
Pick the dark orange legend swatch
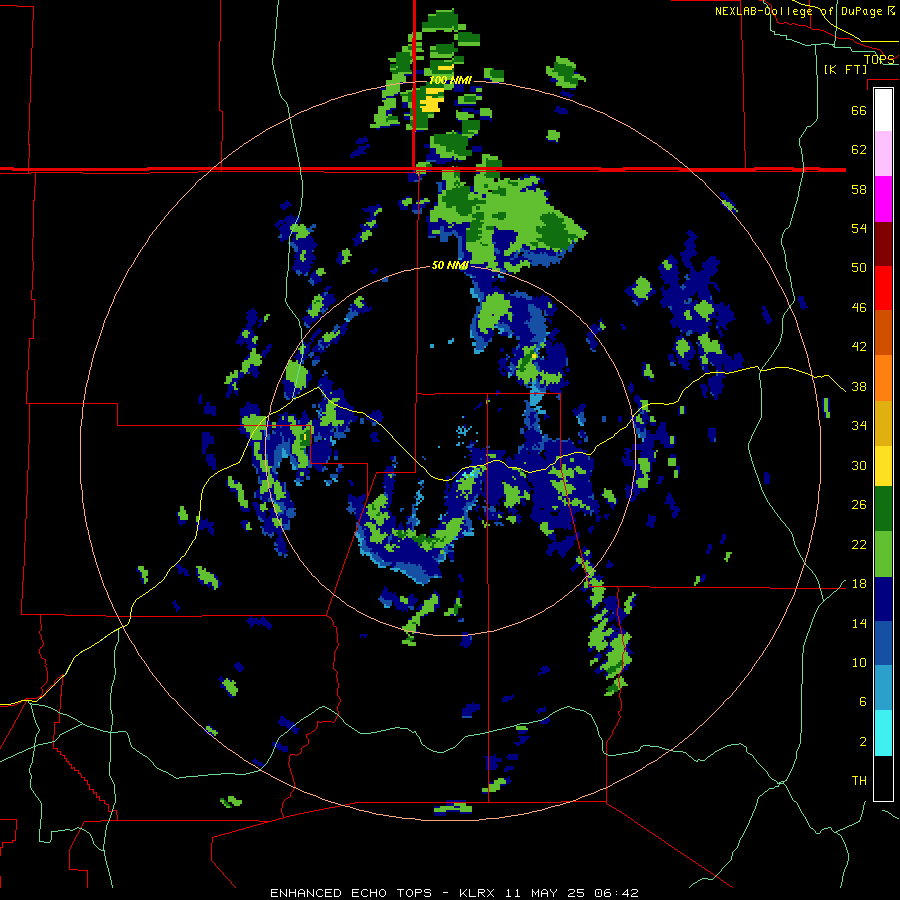[883, 332]
